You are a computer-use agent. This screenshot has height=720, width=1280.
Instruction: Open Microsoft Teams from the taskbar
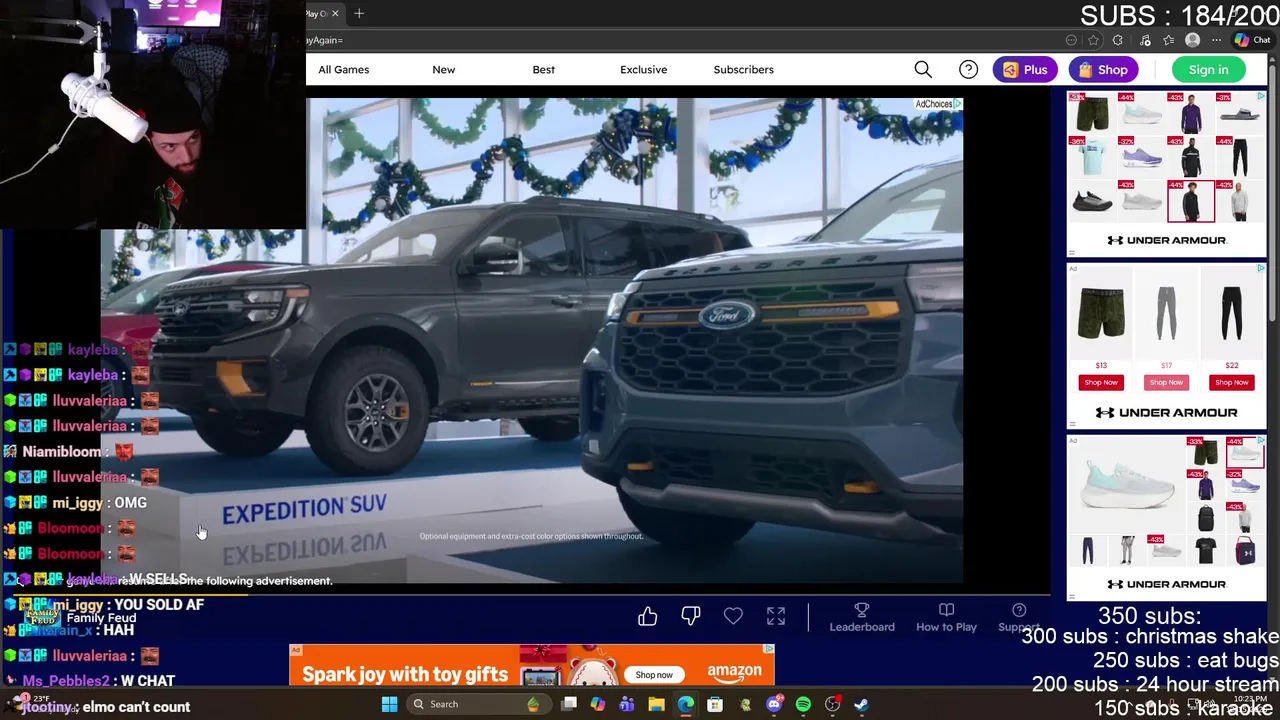627,704
